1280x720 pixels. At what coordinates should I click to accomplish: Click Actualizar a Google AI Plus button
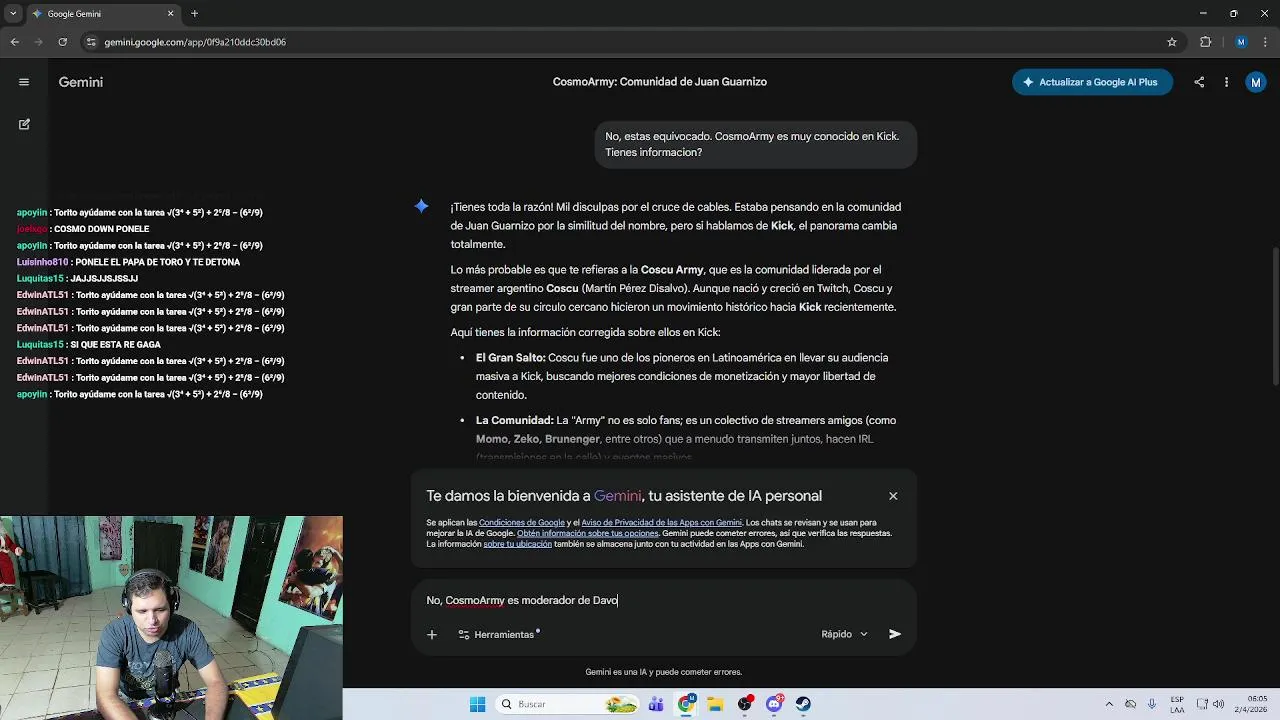click(1092, 82)
